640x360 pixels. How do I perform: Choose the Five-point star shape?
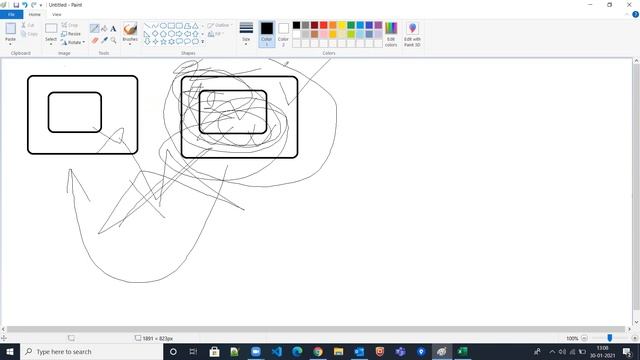[163, 42]
